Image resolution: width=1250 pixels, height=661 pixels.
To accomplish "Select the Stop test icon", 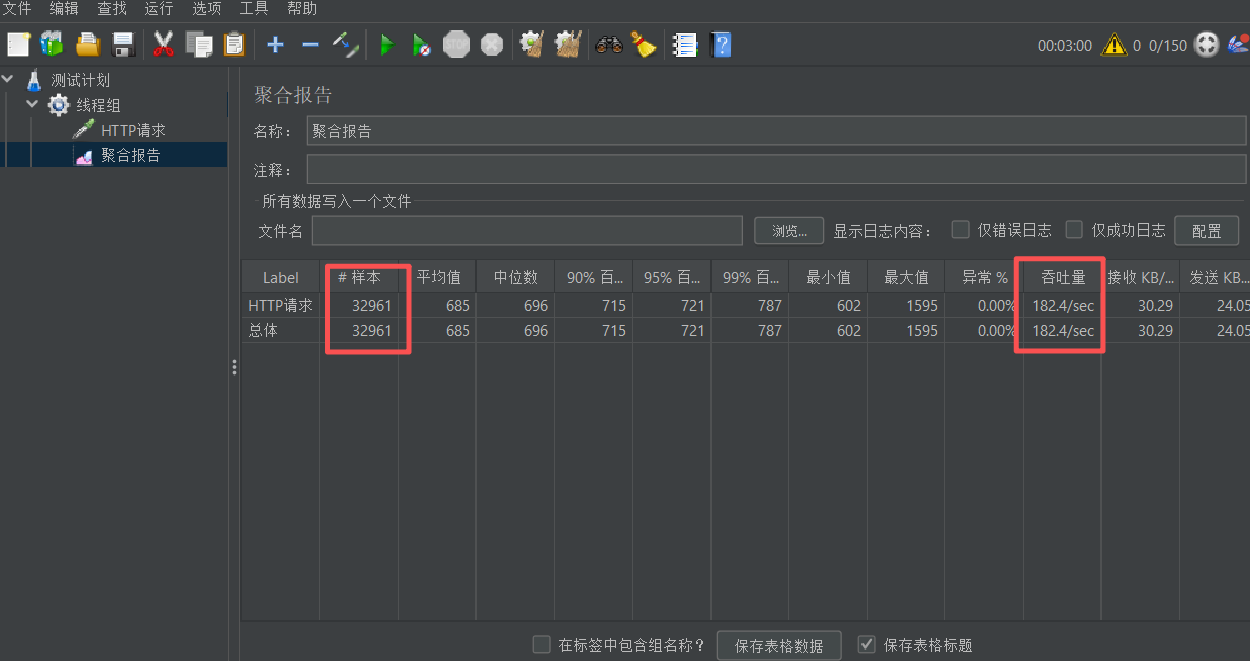I will [x=456, y=44].
